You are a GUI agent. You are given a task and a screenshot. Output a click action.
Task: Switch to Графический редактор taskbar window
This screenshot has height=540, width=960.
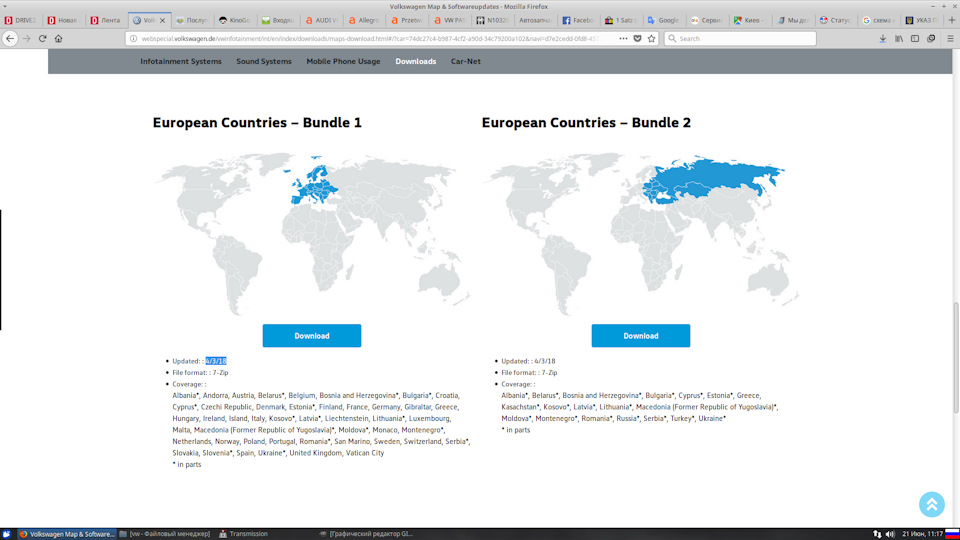click(x=366, y=534)
